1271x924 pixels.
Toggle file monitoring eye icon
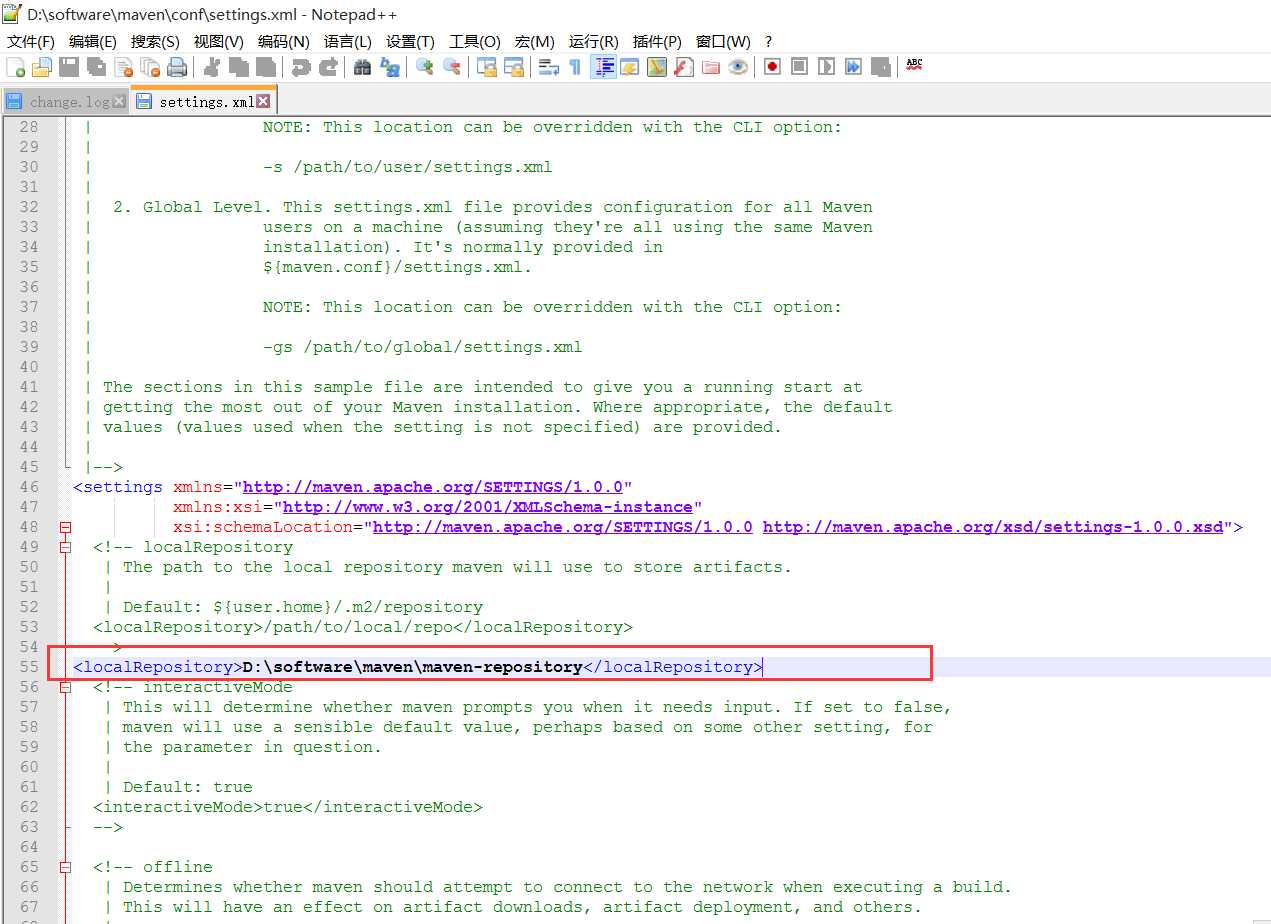point(738,67)
